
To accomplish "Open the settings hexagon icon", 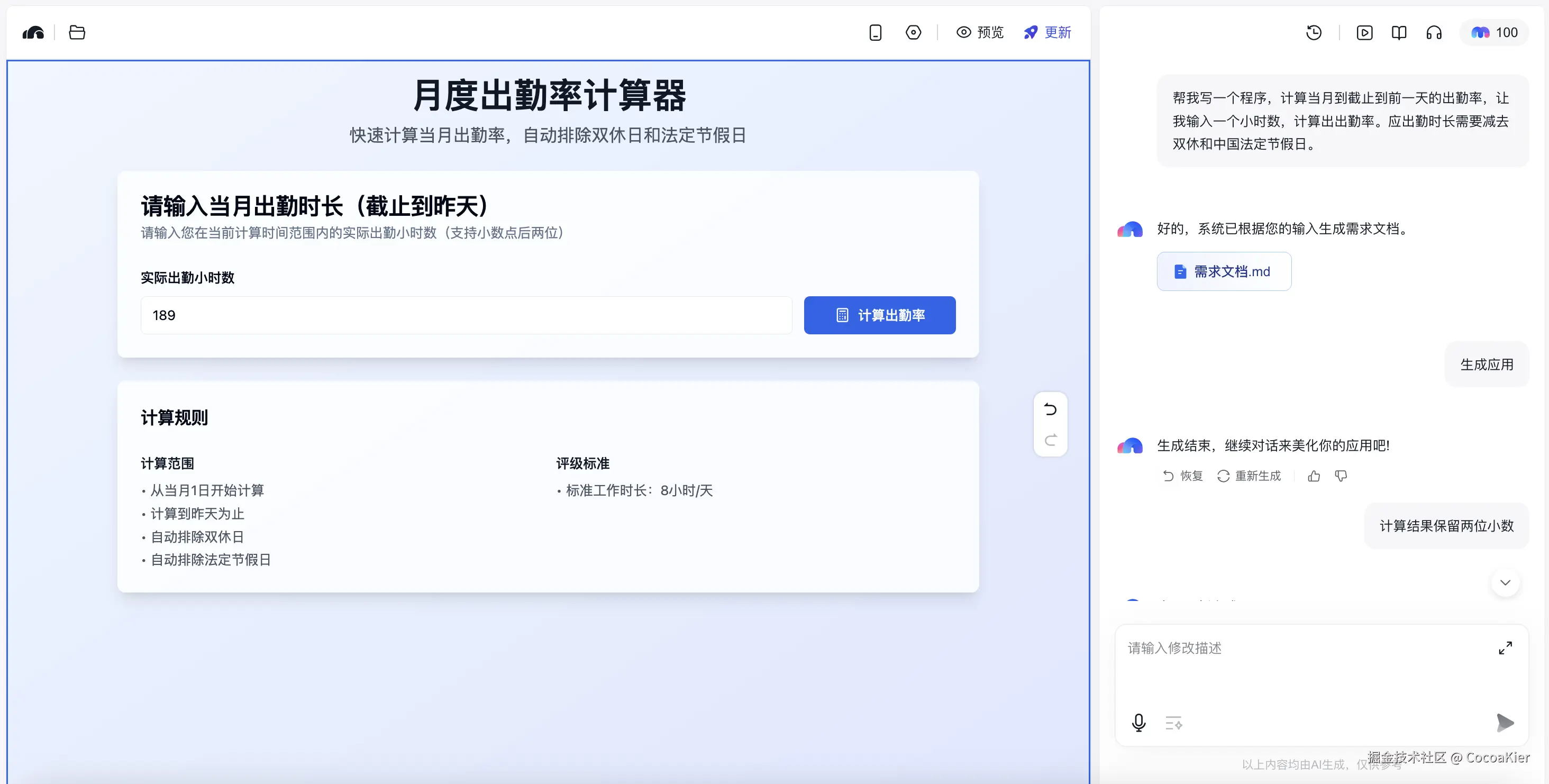I will 914,32.
